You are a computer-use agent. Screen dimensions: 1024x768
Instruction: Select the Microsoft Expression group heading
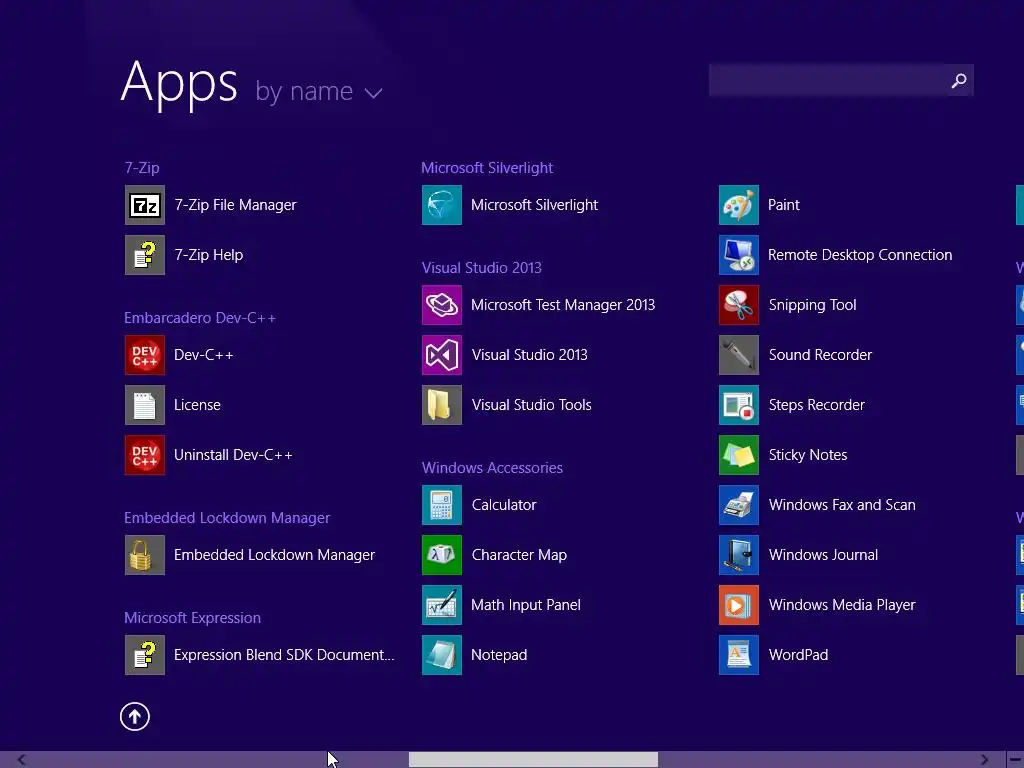[192, 618]
